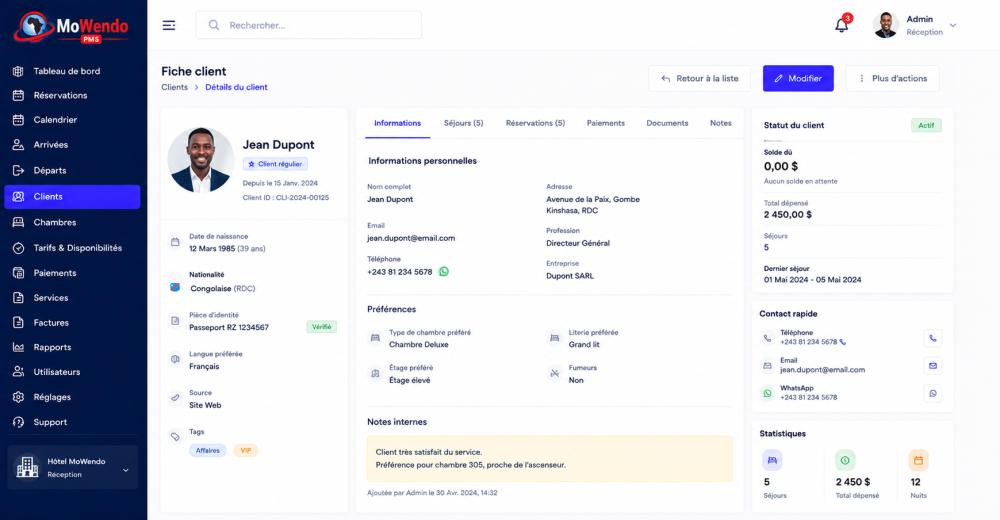Screen dimensions: 1000x520
Task: Click the Modifier button
Action: (798, 78)
